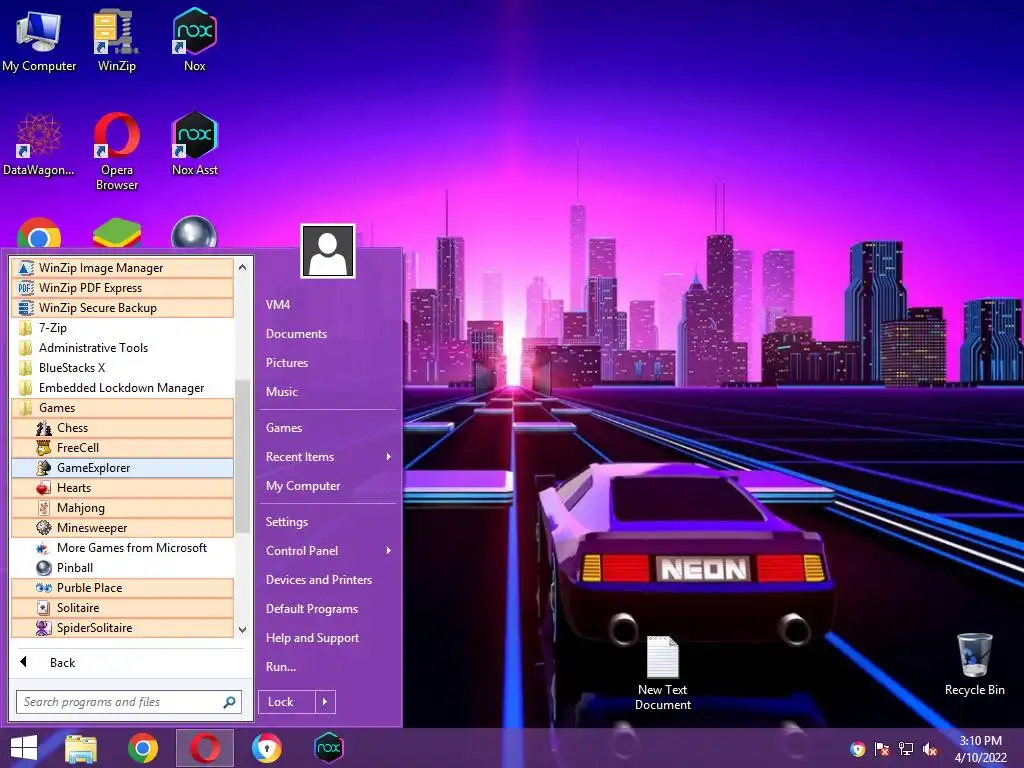Open Documents from the Start menu
1024x768 pixels.
(x=328, y=334)
